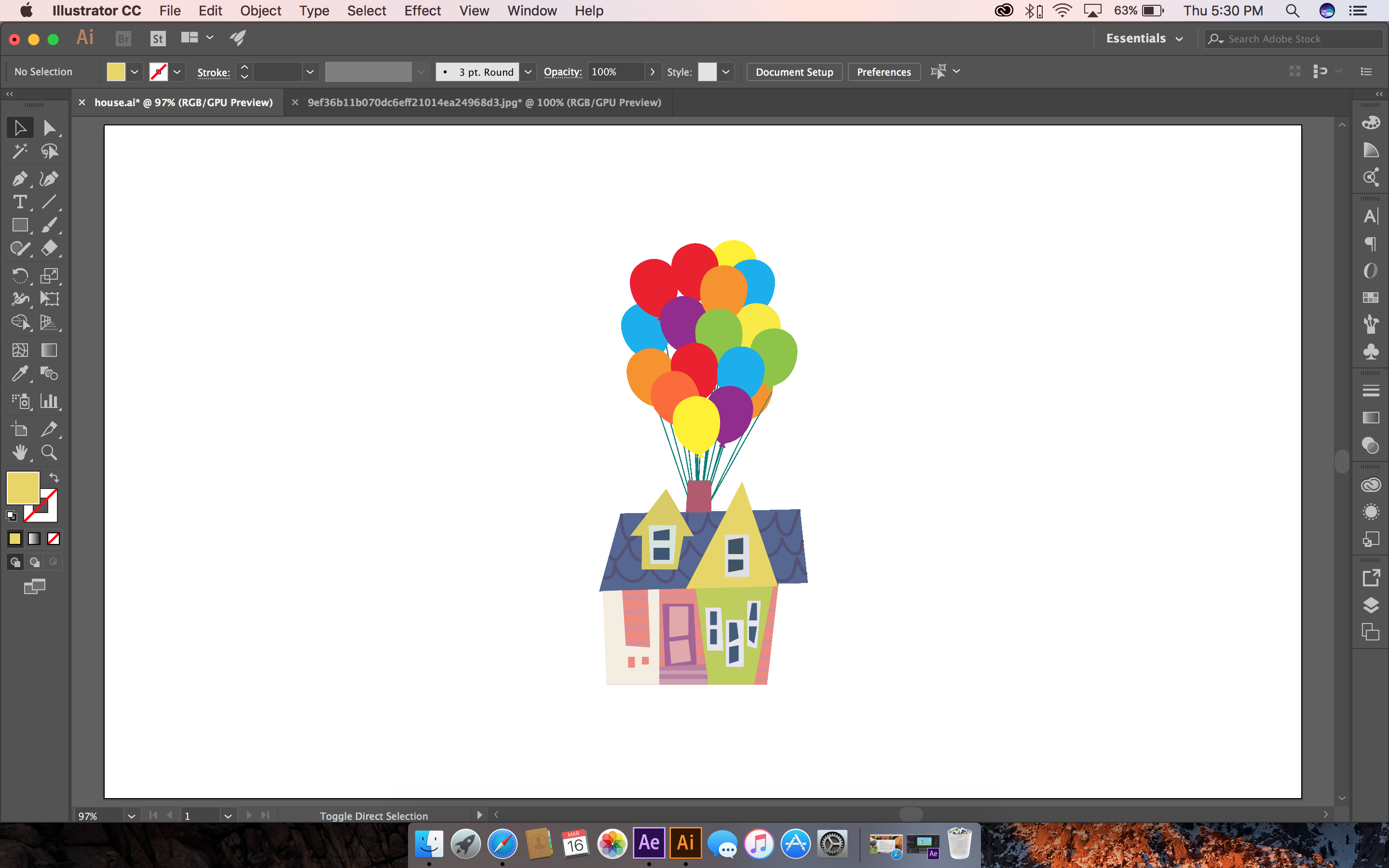Open Document Setup
The image size is (1389, 868).
(794, 72)
